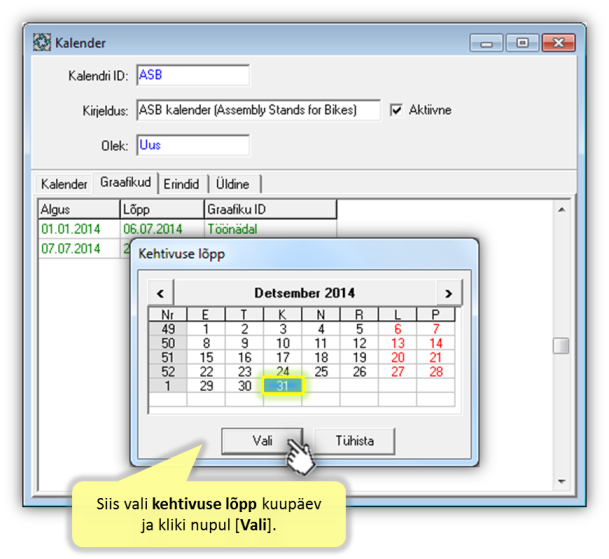Click the Graafiku ID column header
Viewport: 609px width, 559px height.
tap(270, 209)
